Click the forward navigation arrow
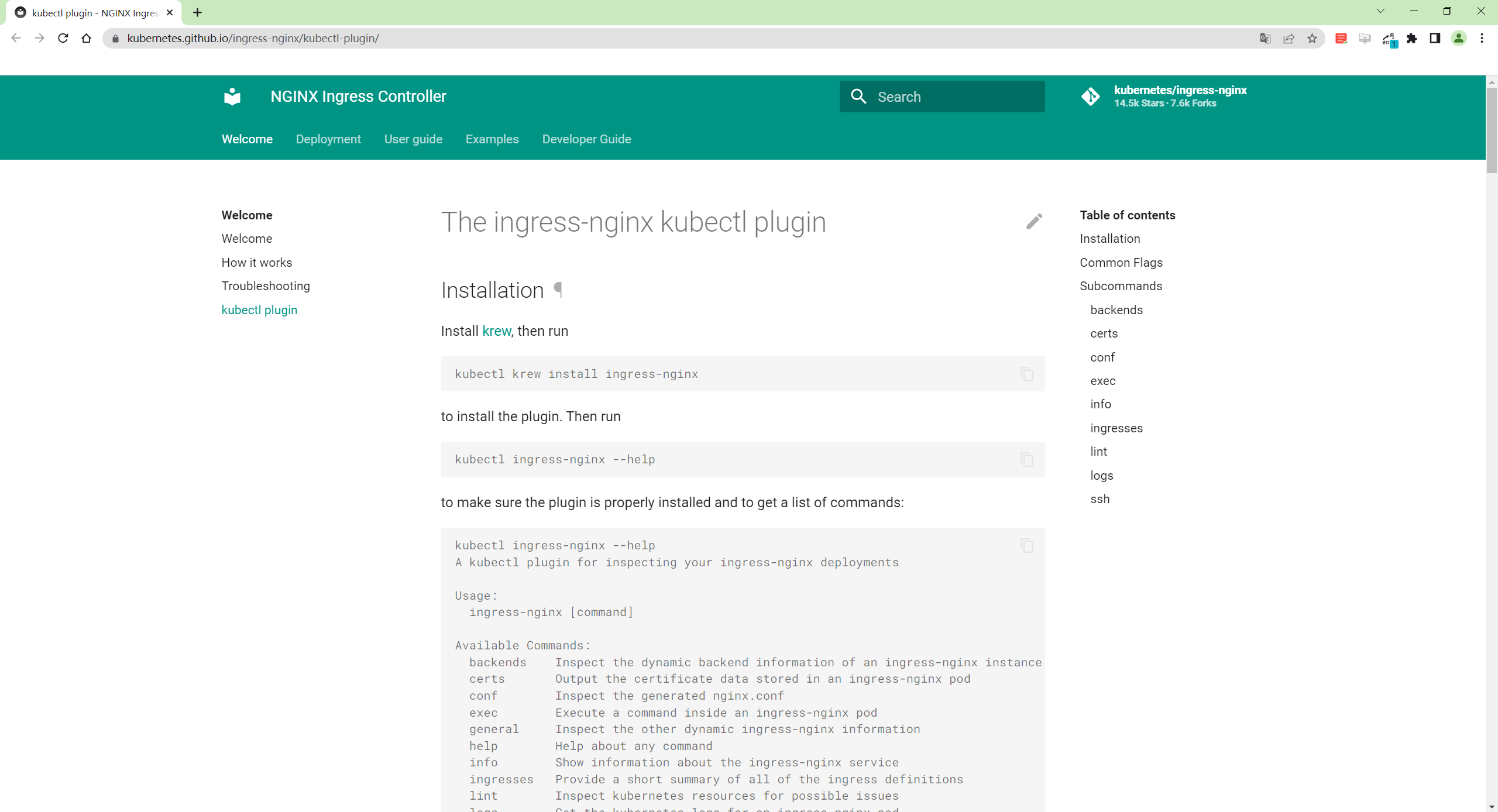The height and width of the screenshot is (812, 1498). pos(39,38)
